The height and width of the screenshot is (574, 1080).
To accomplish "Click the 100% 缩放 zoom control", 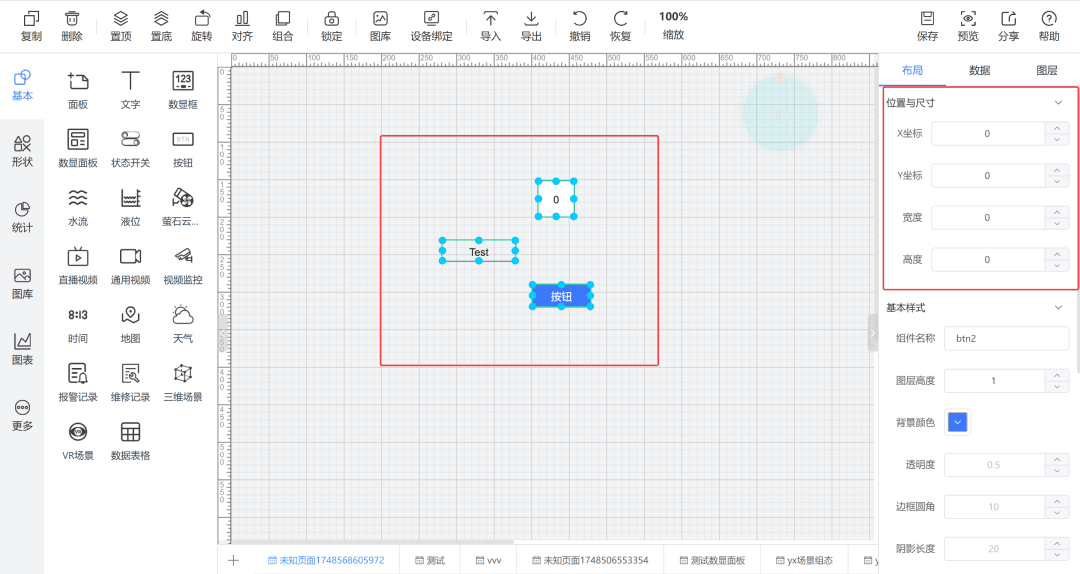I will [673, 25].
